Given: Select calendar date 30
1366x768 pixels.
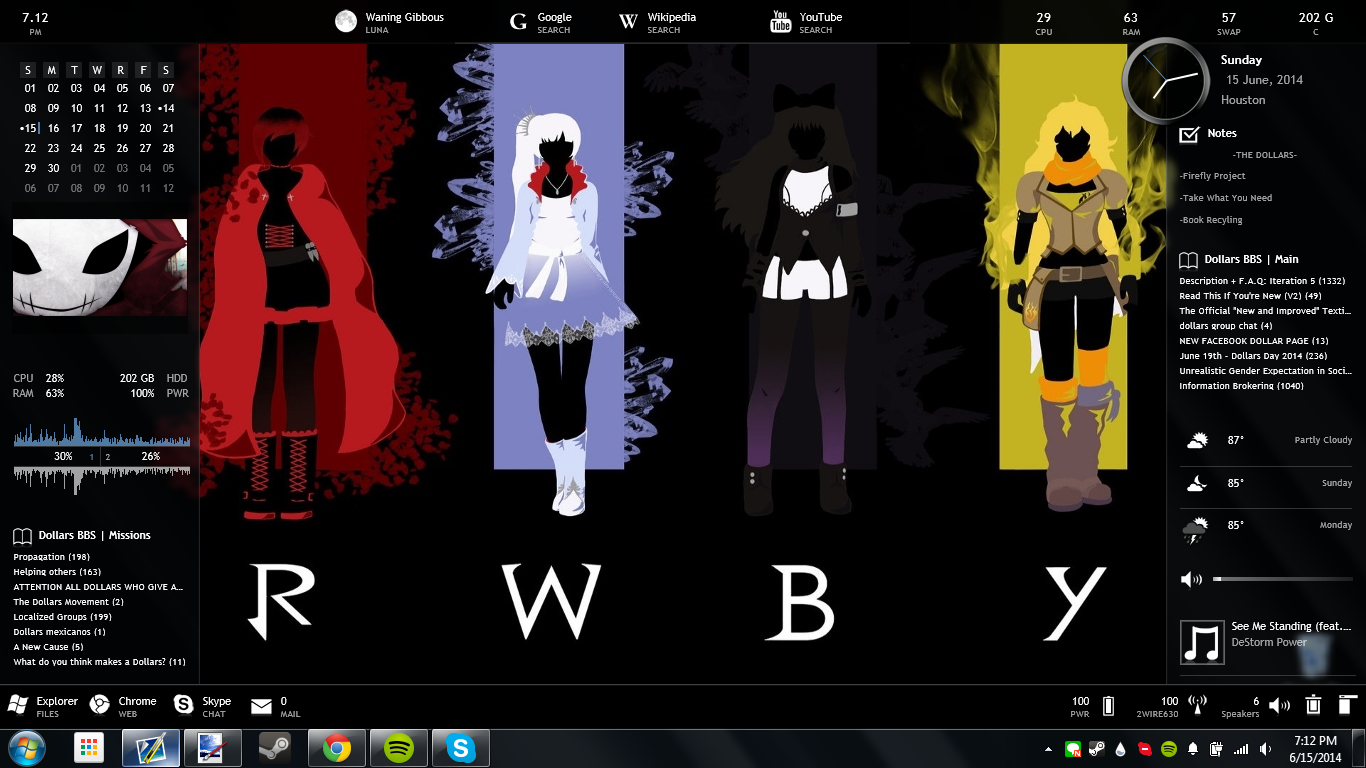Looking at the screenshot, I should pyautogui.click(x=53, y=168).
